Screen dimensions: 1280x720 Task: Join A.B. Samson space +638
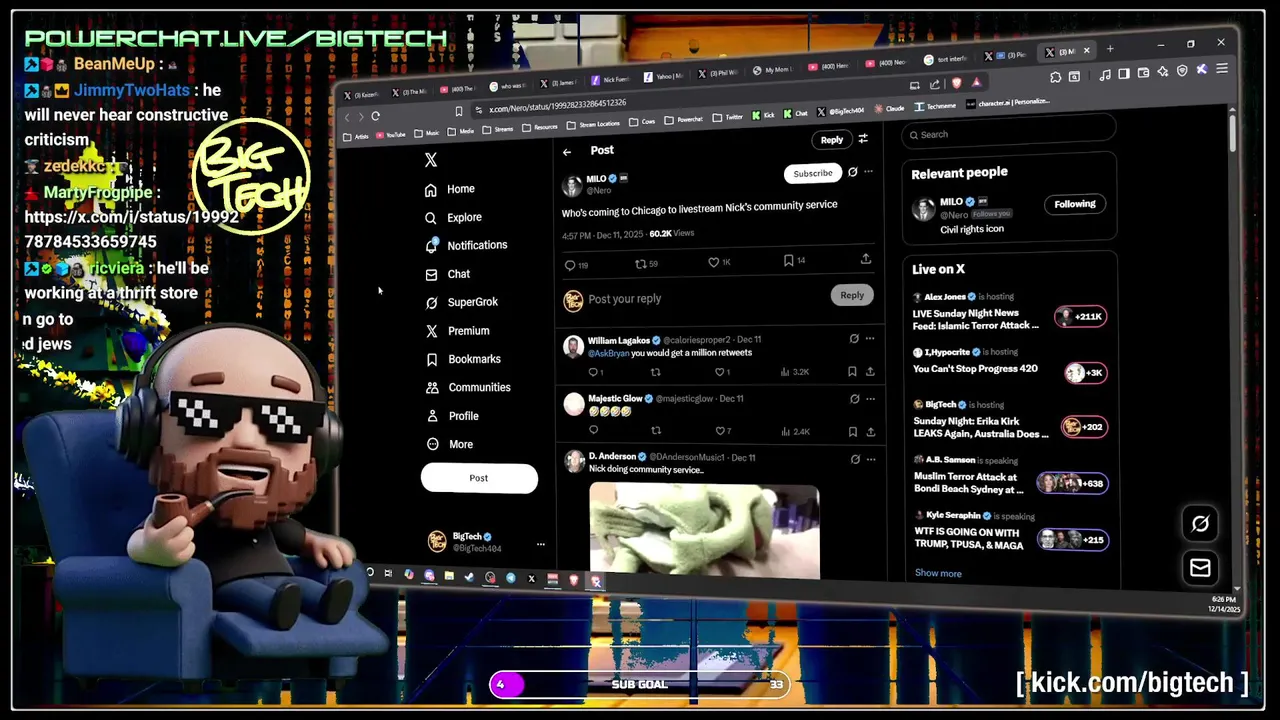pos(1073,483)
